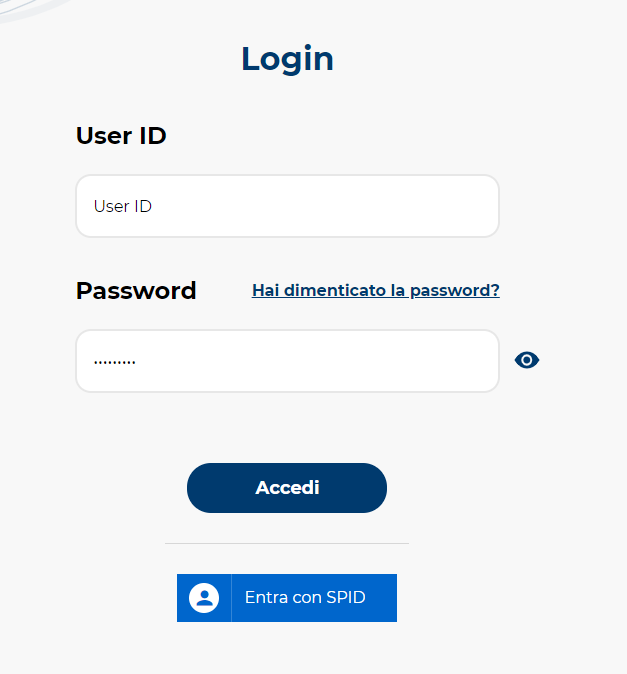
Task: Click the Login heading
Action: [287, 59]
